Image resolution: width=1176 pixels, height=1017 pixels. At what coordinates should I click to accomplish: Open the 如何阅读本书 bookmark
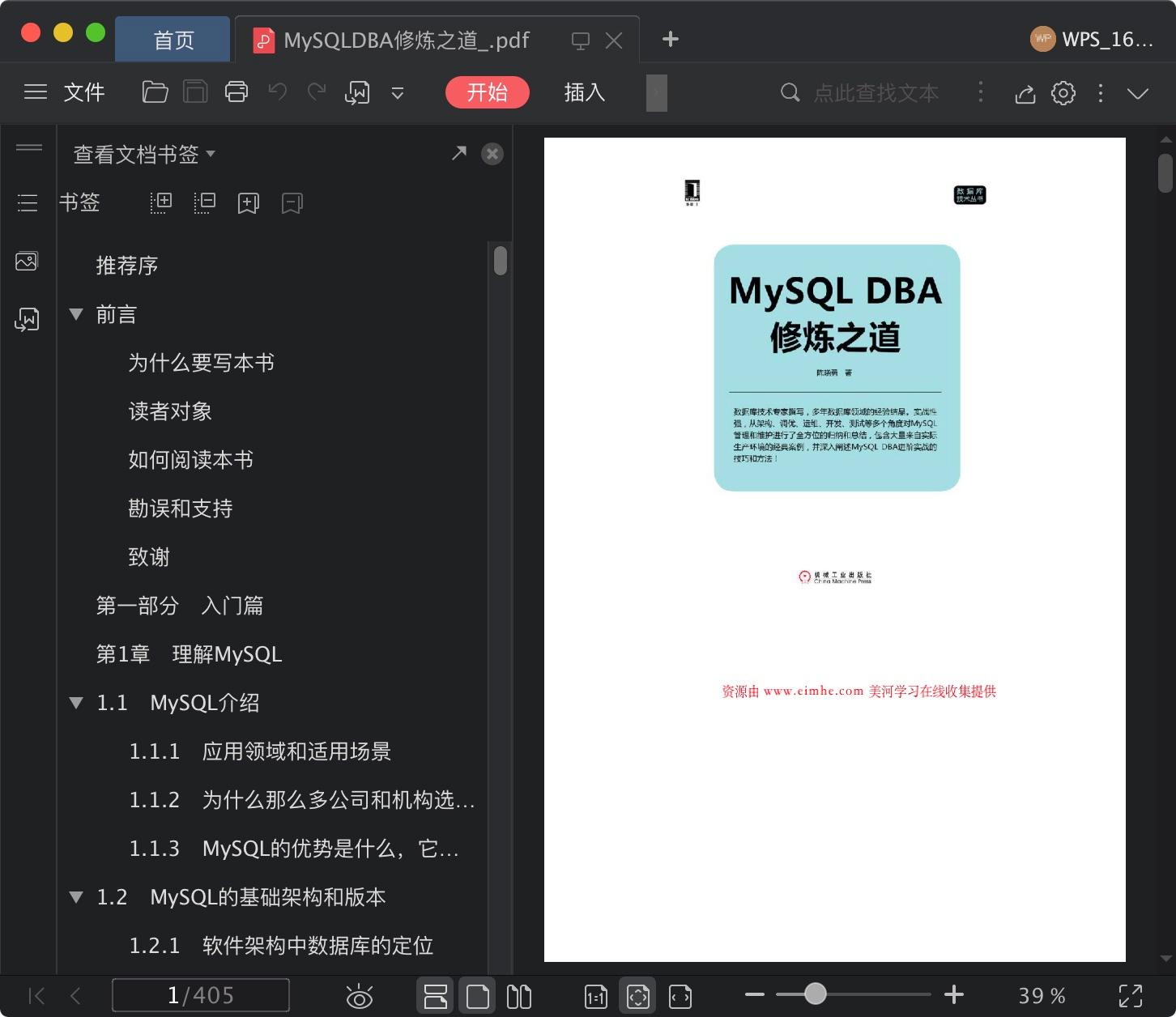[191, 460]
